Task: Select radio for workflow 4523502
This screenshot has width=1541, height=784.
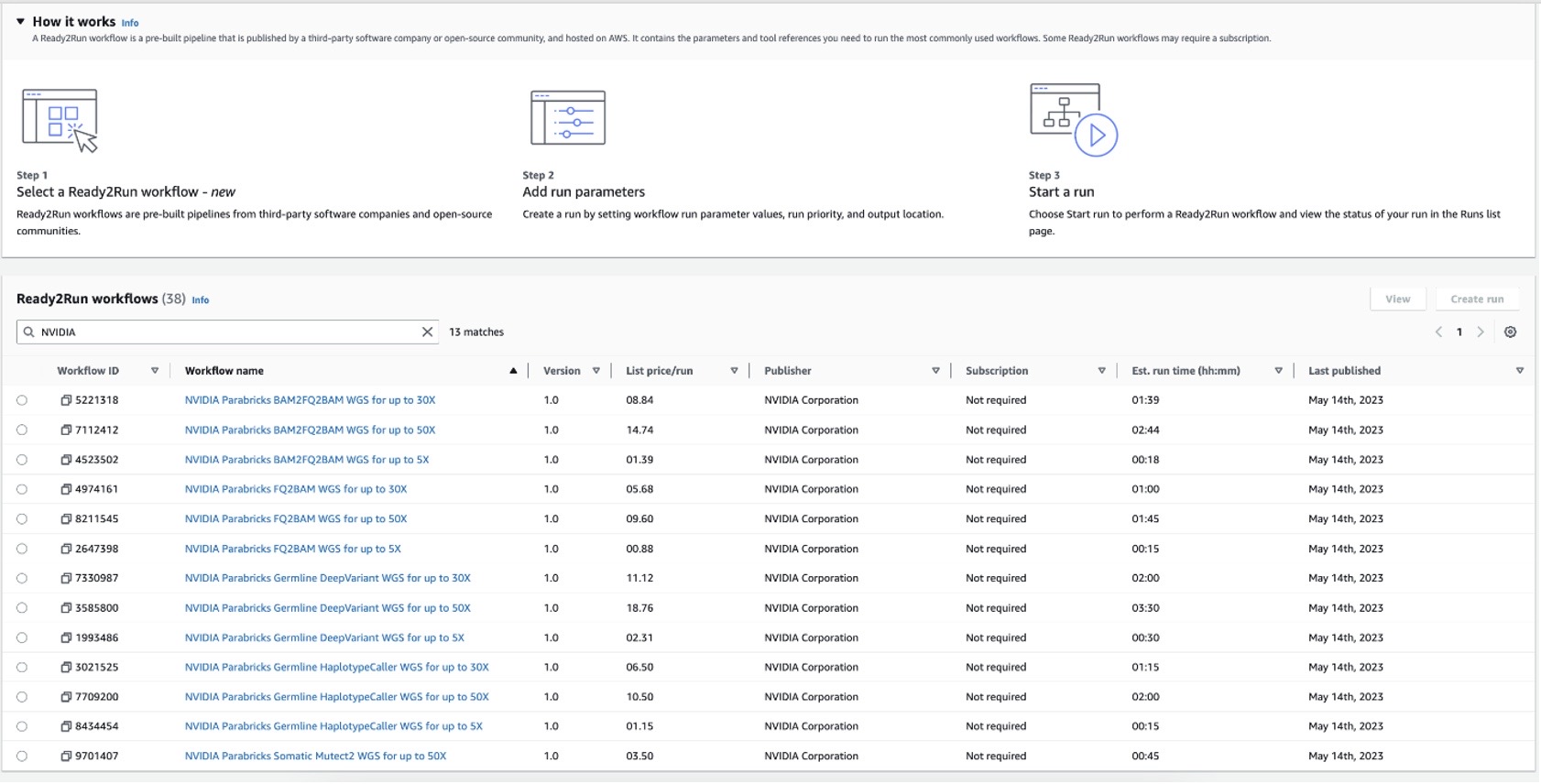Action: [x=22, y=460]
